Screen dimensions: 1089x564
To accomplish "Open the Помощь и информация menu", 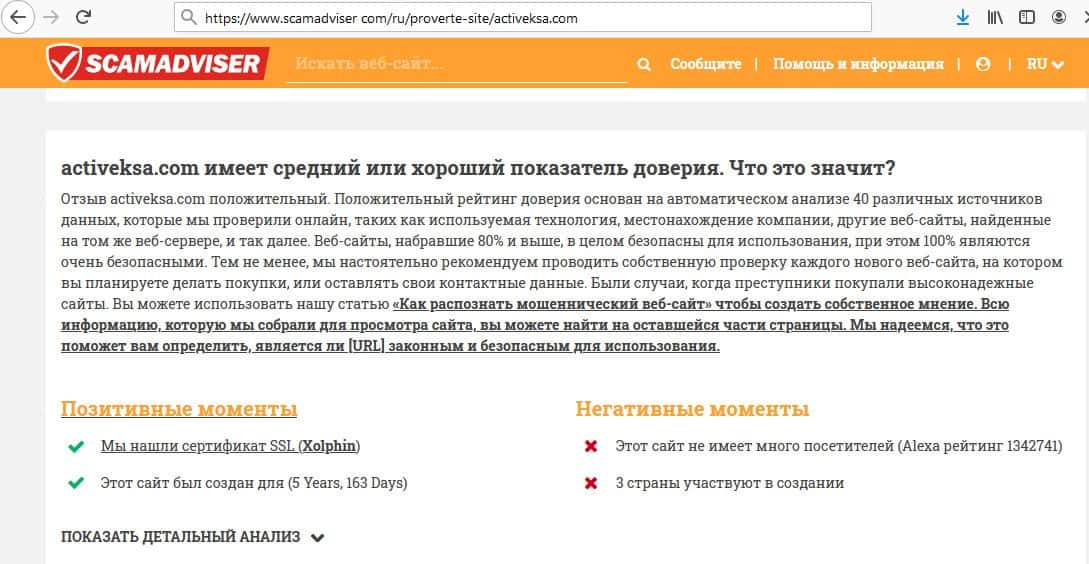I will [x=858, y=64].
